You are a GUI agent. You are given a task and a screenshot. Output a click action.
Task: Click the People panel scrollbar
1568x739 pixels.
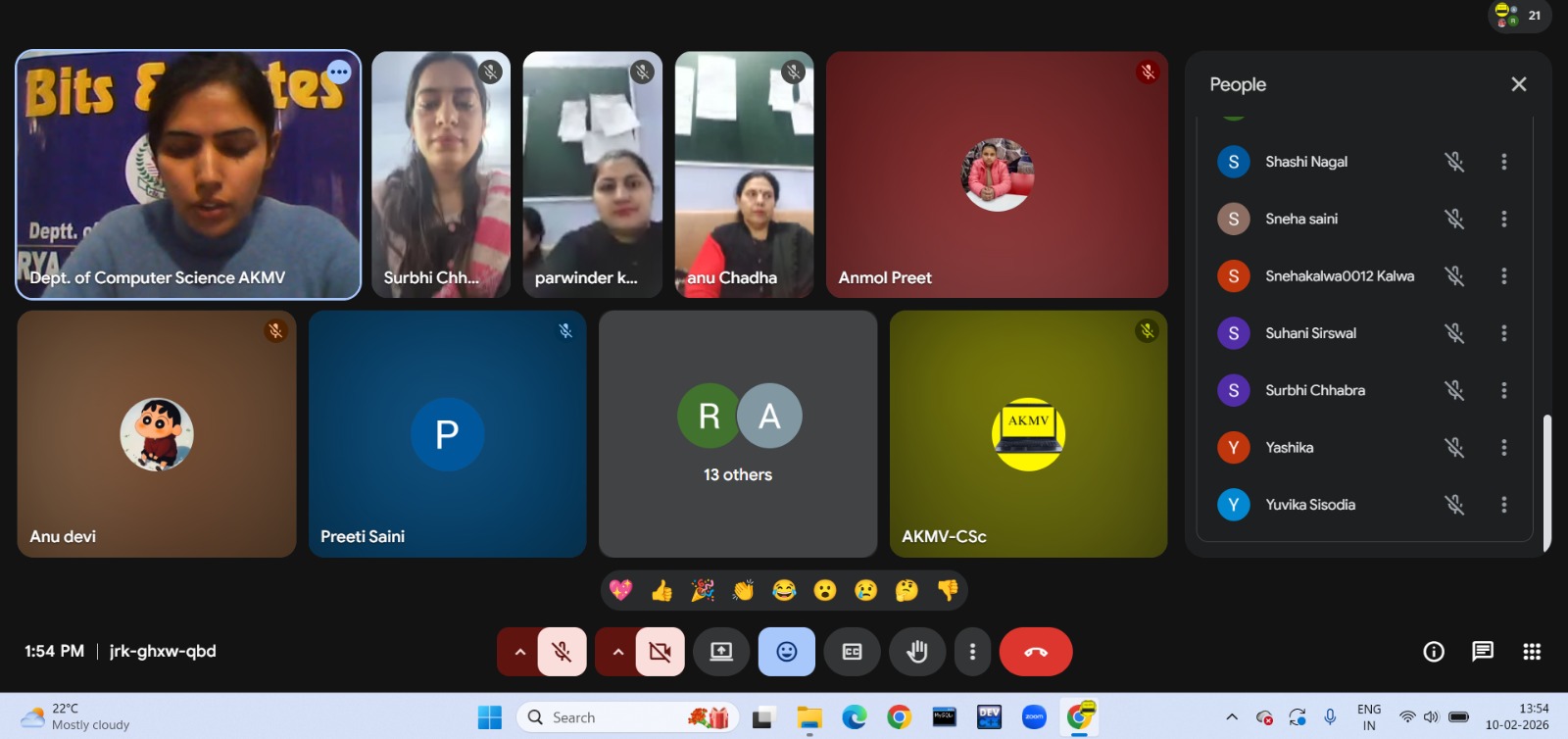point(1546,480)
